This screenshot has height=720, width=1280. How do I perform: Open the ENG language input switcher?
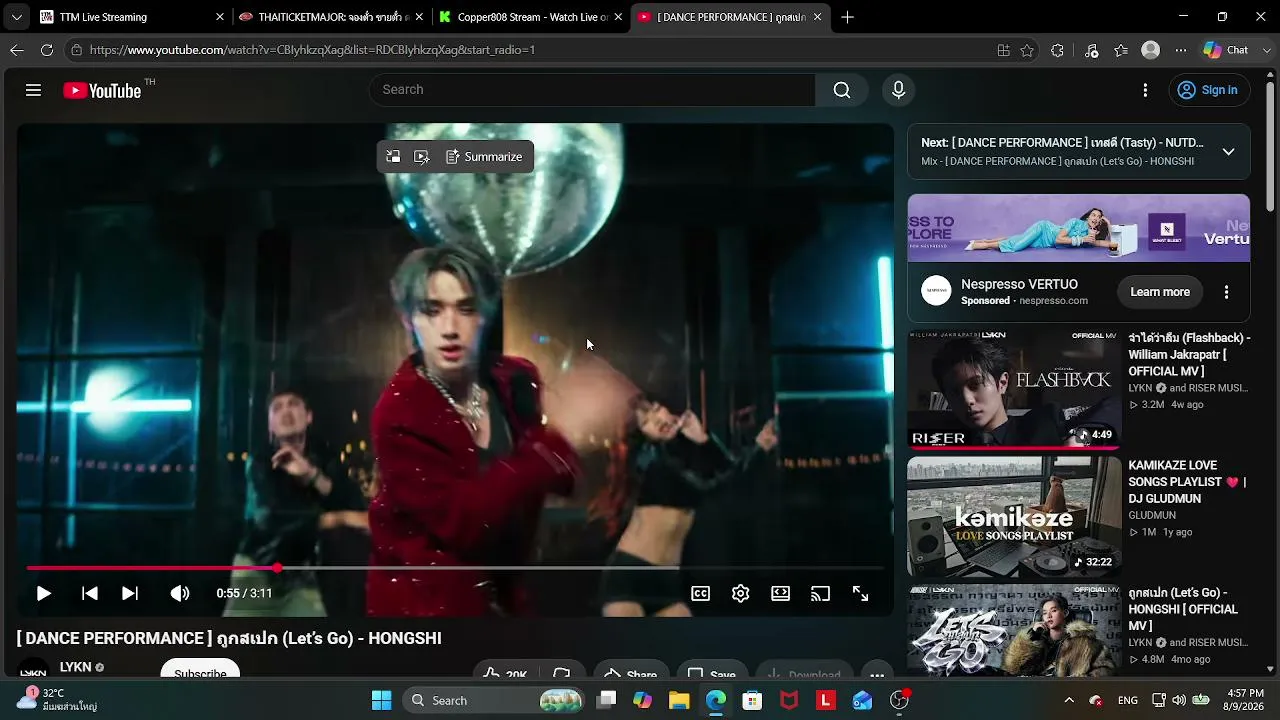pos(1128,701)
